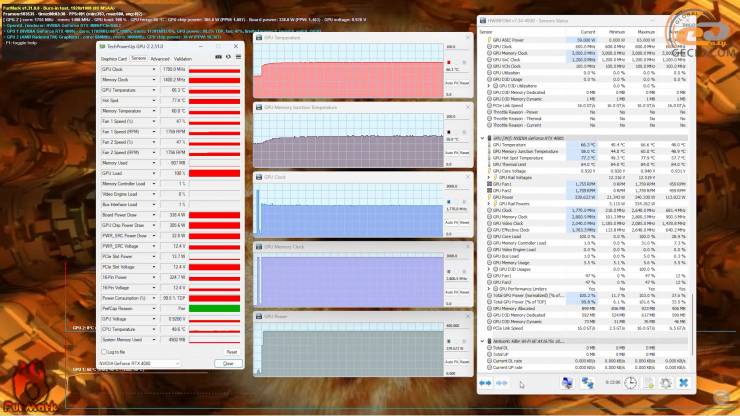This screenshot has height=416, width=740.
Task: Click the HWiNFO network connection icon
Action: pyautogui.click(x=588, y=383)
